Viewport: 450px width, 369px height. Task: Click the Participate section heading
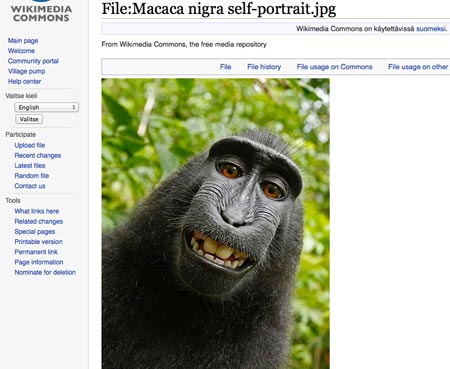click(x=21, y=135)
